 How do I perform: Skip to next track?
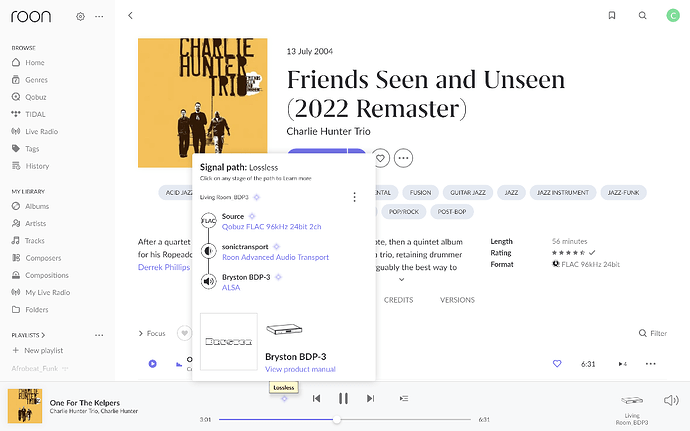[371, 398]
